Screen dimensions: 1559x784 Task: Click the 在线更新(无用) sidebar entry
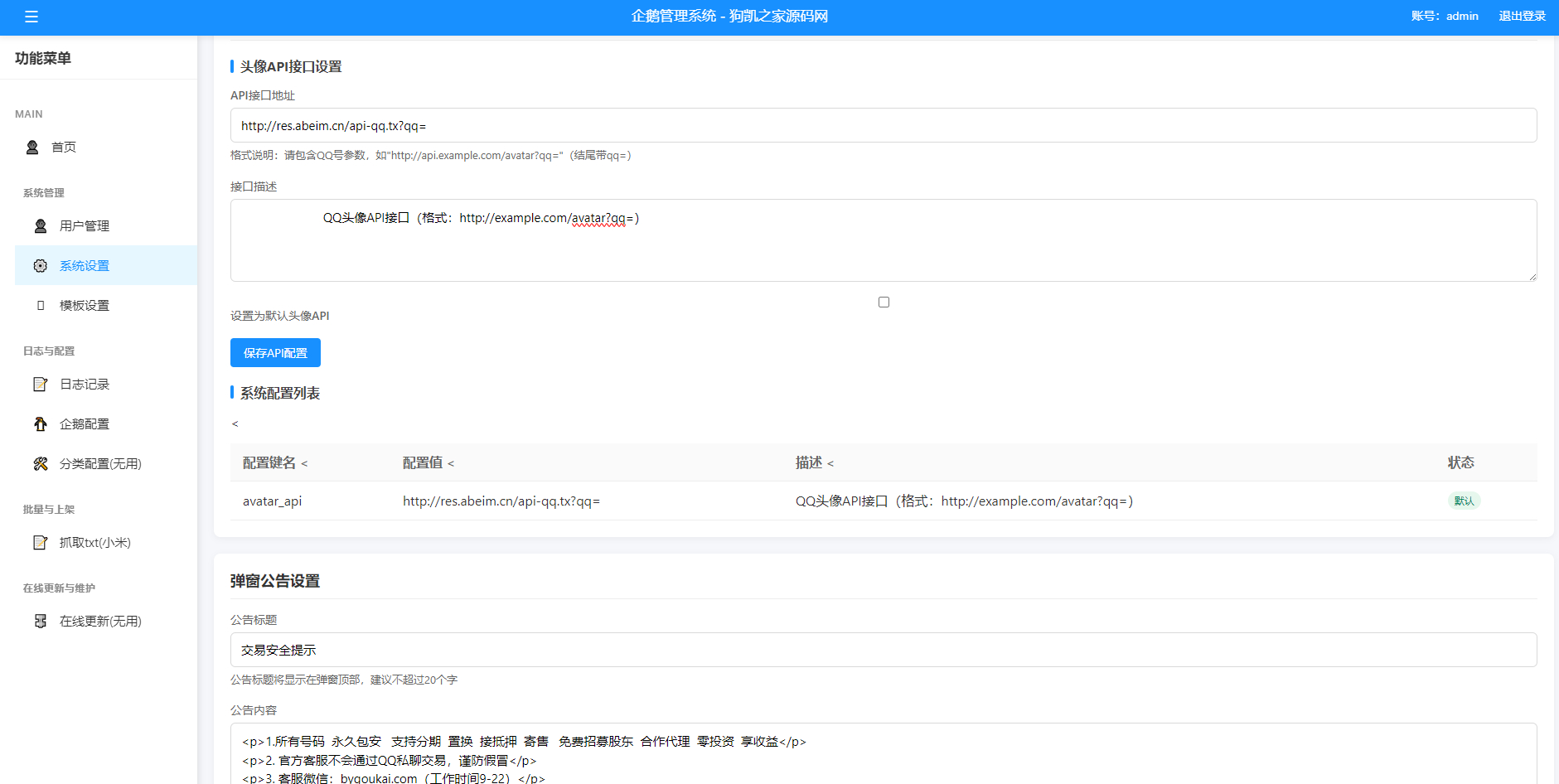tap(99, 621)
